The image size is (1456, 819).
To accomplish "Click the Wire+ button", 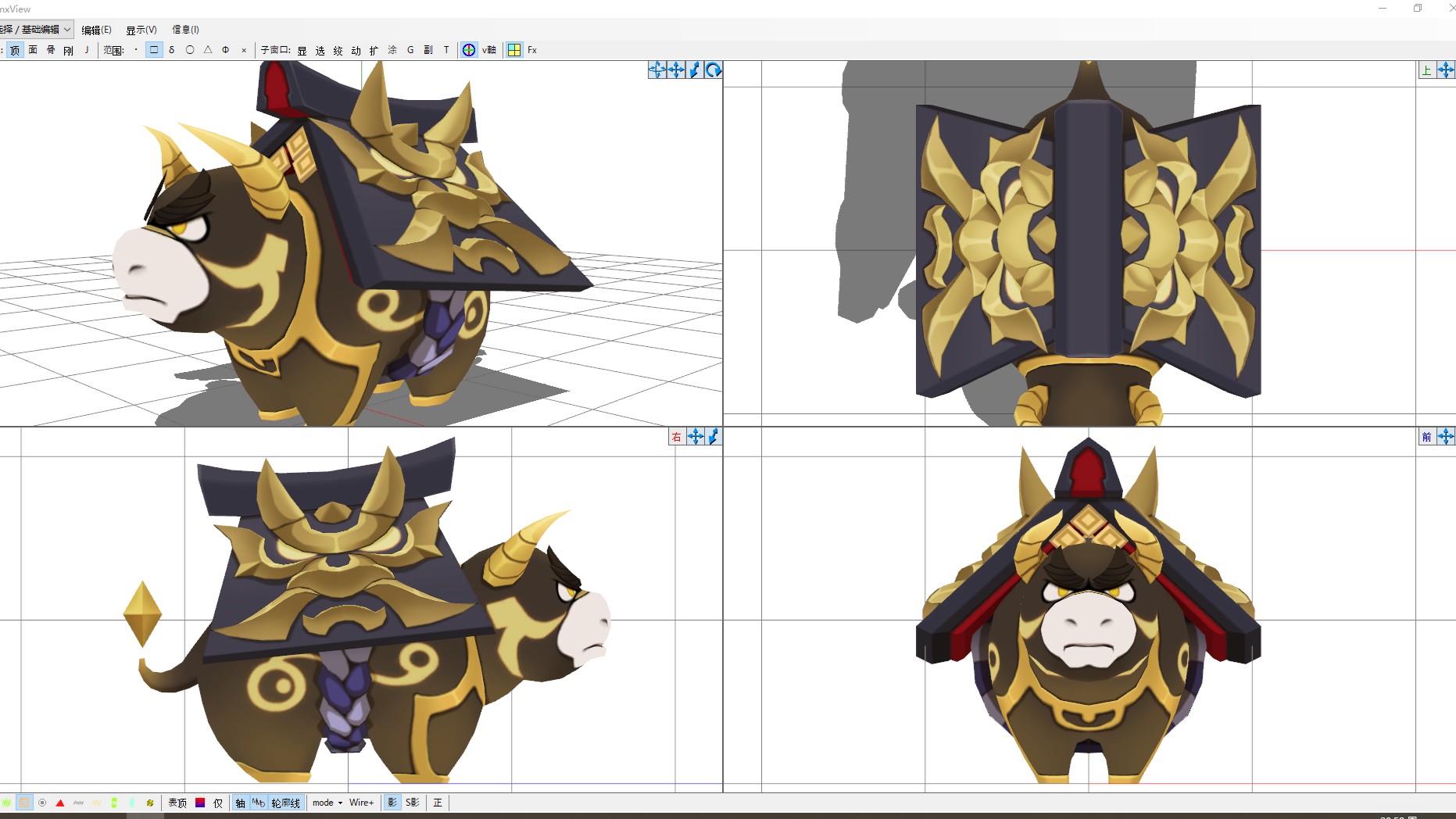I will tap(361, 803).
